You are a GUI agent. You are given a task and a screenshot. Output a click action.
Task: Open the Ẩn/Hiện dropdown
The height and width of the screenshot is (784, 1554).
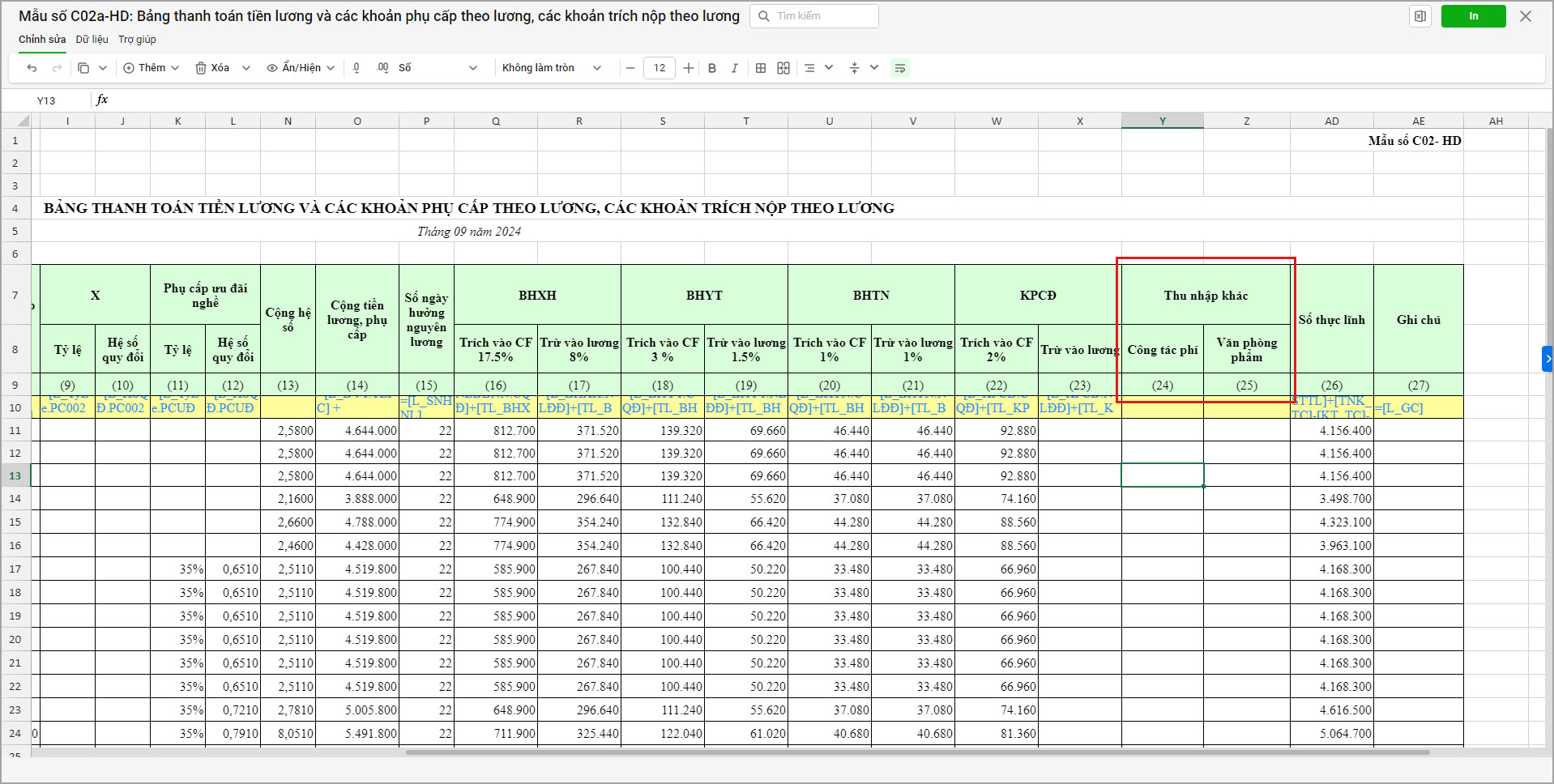click(x=301, y=68)
